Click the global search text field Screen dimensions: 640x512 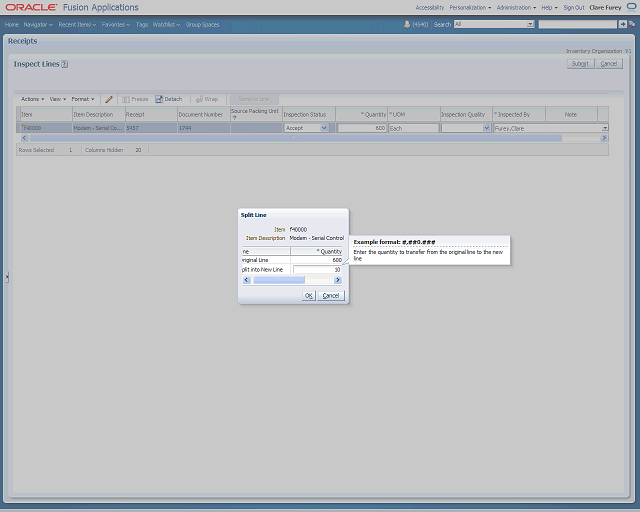tap(578, 24)
